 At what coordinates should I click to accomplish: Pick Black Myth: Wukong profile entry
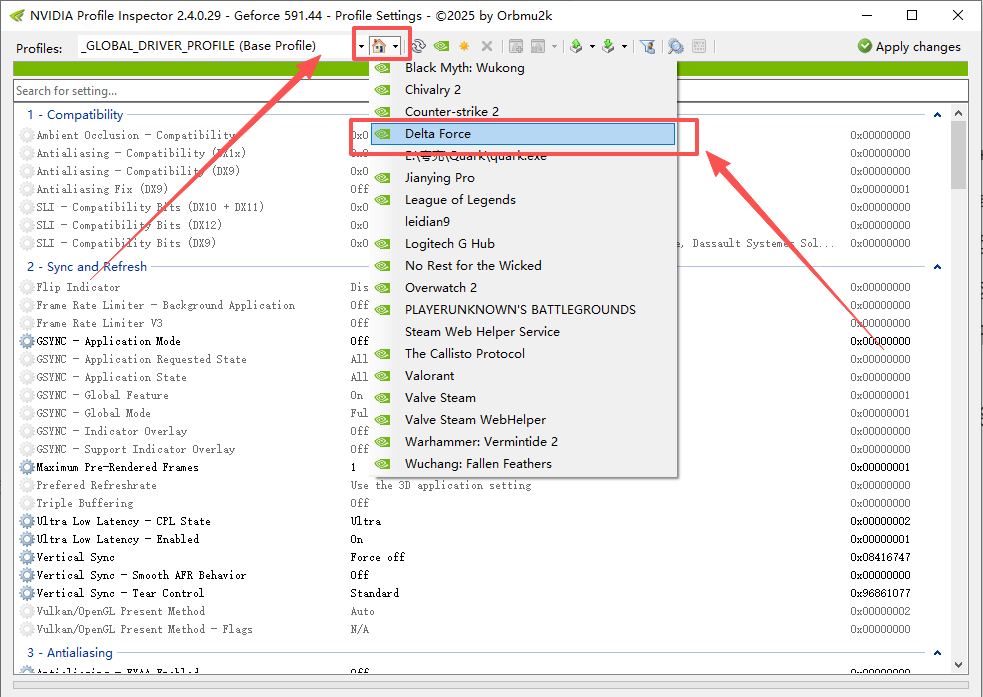pyautogui.click(x=464, y=68)
